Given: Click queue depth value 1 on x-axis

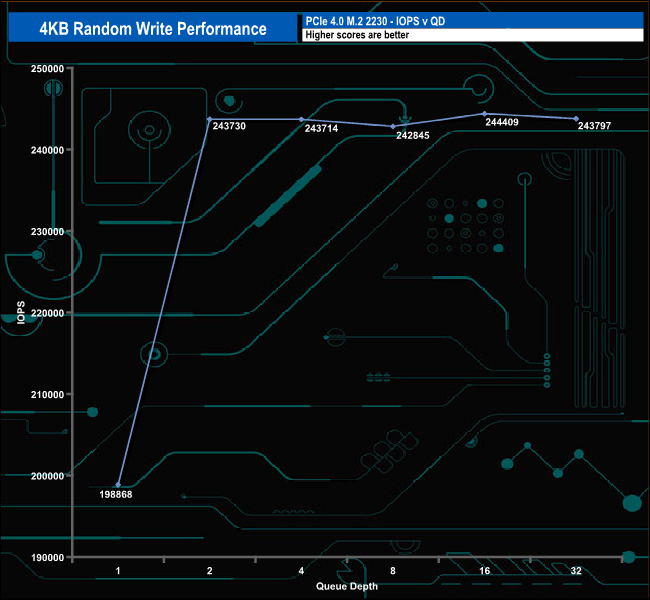Looking at the screenshot, I should click(x=118, y=571).
